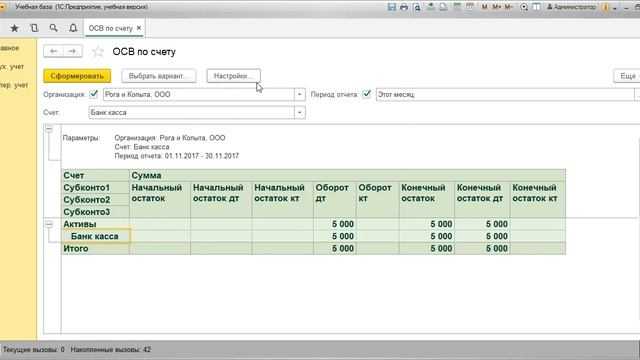The height and width of the screenshot is (360, 640).
Task: Click Конечный остаток value in Активы row
Action: coord(427,224)
